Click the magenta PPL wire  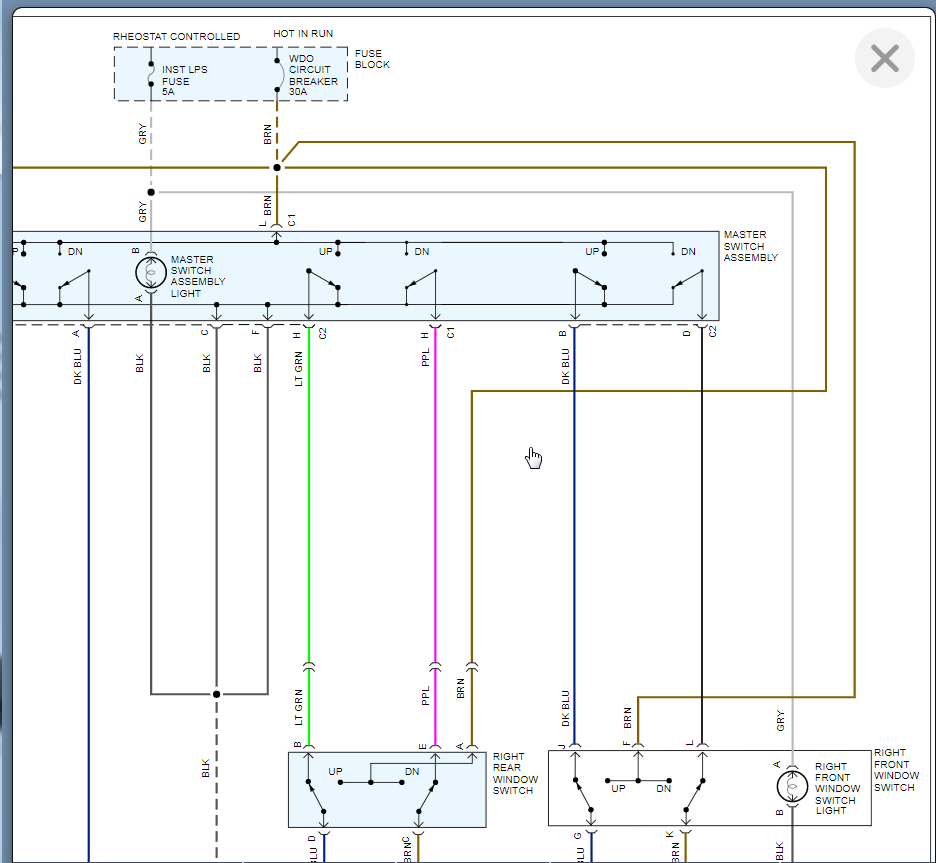(x=435, y=500)
